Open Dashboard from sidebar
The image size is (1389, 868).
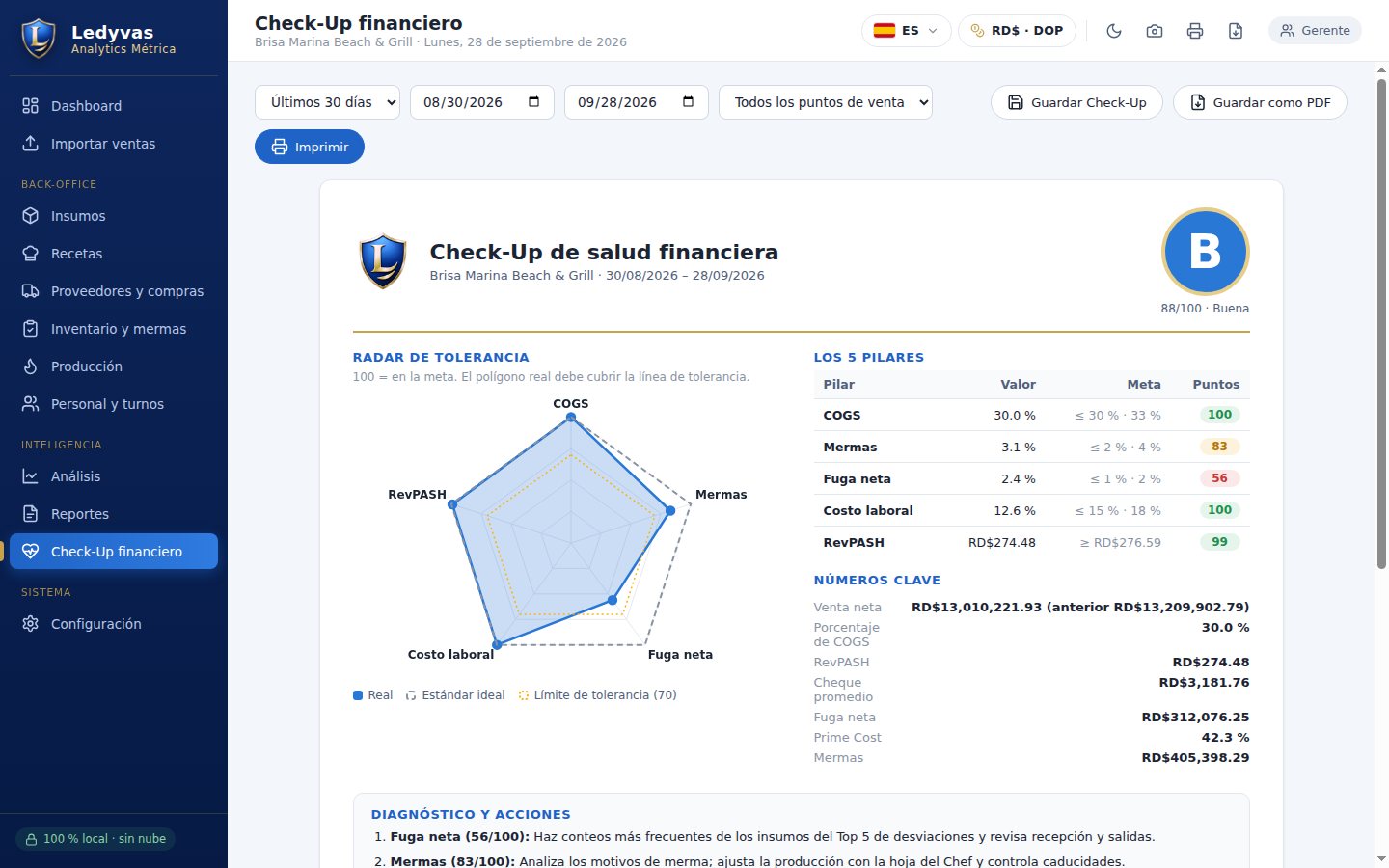[114, 106]
